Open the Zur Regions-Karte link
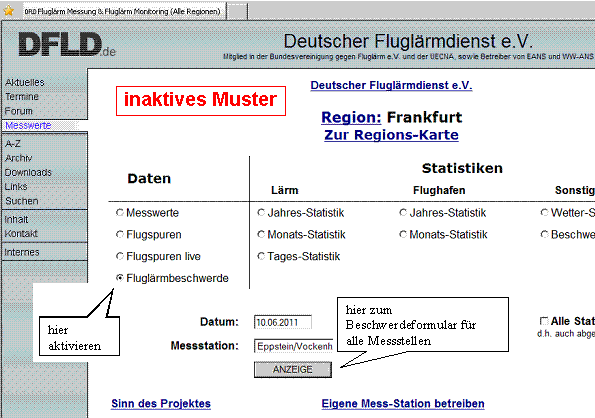 tap(391, 135)
